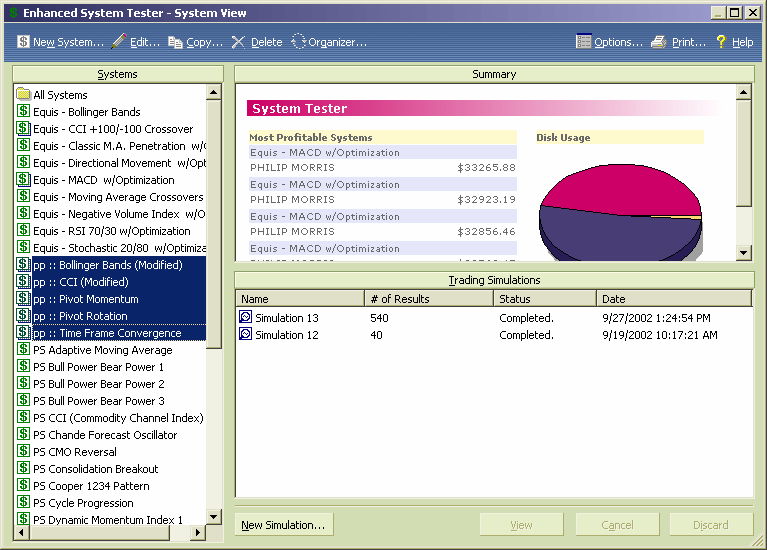Open Options from the toolbar icon
This screenshot has width=767, height=550.
584,42
